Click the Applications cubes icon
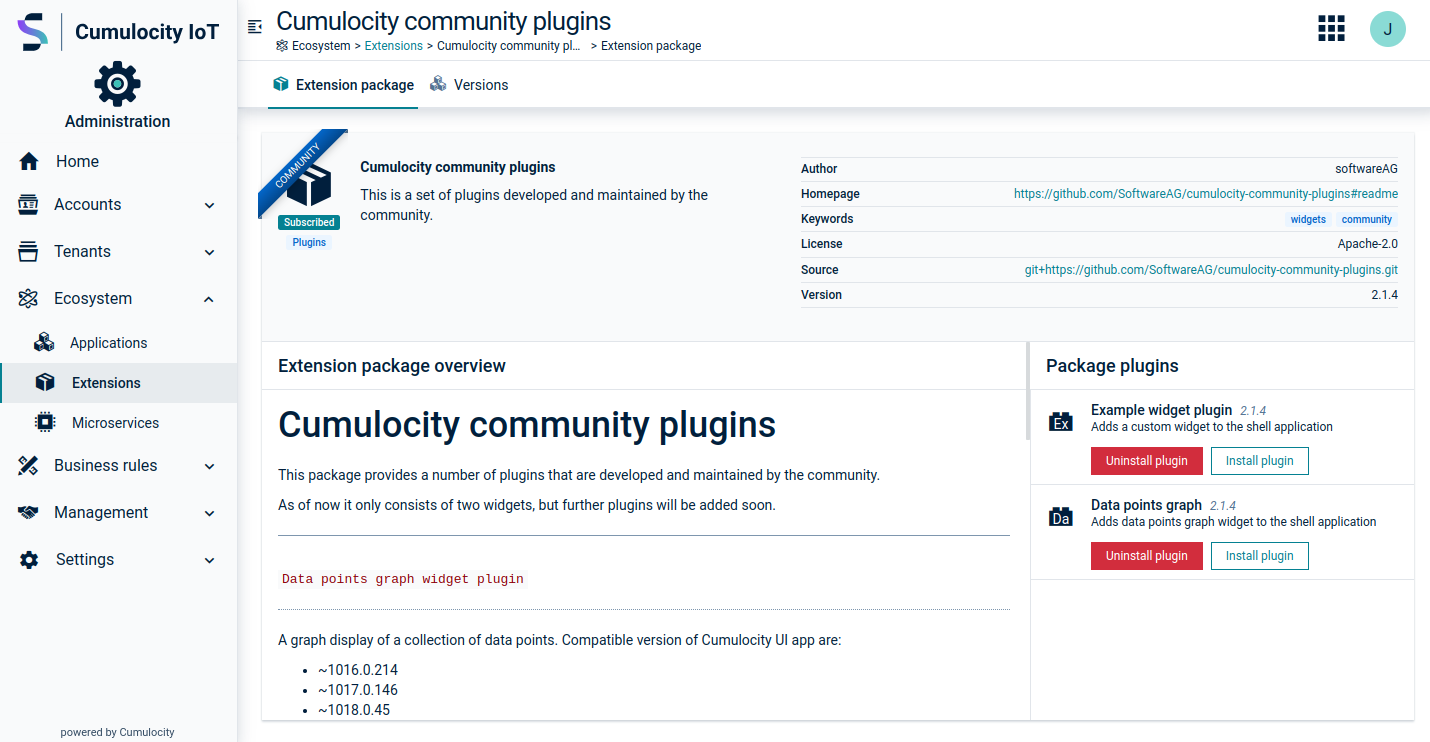Screen dimensions: 1430x742 pos(44,343)
